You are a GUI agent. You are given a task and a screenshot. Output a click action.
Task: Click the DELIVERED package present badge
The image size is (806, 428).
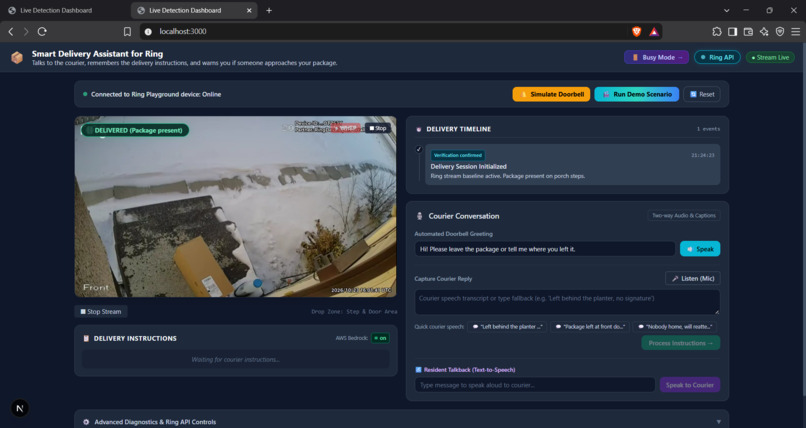(135, 130)
